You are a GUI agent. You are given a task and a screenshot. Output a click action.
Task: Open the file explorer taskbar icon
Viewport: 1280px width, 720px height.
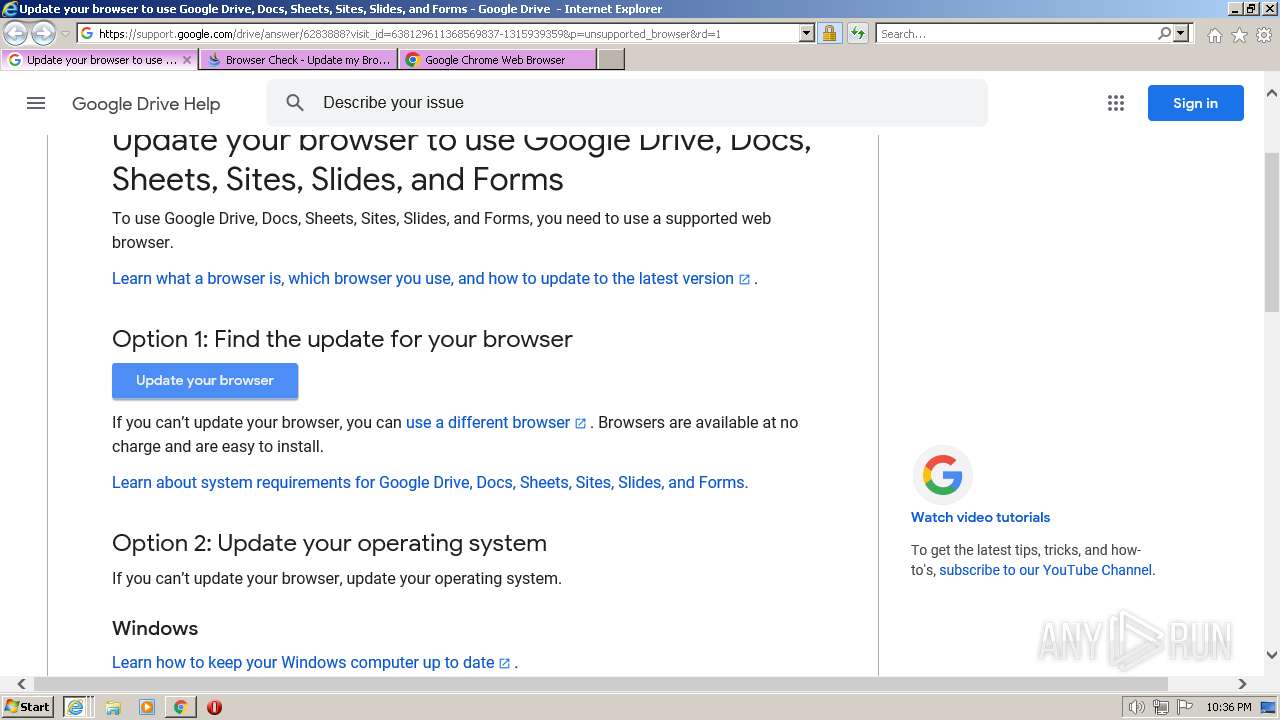tap(113, 707)
